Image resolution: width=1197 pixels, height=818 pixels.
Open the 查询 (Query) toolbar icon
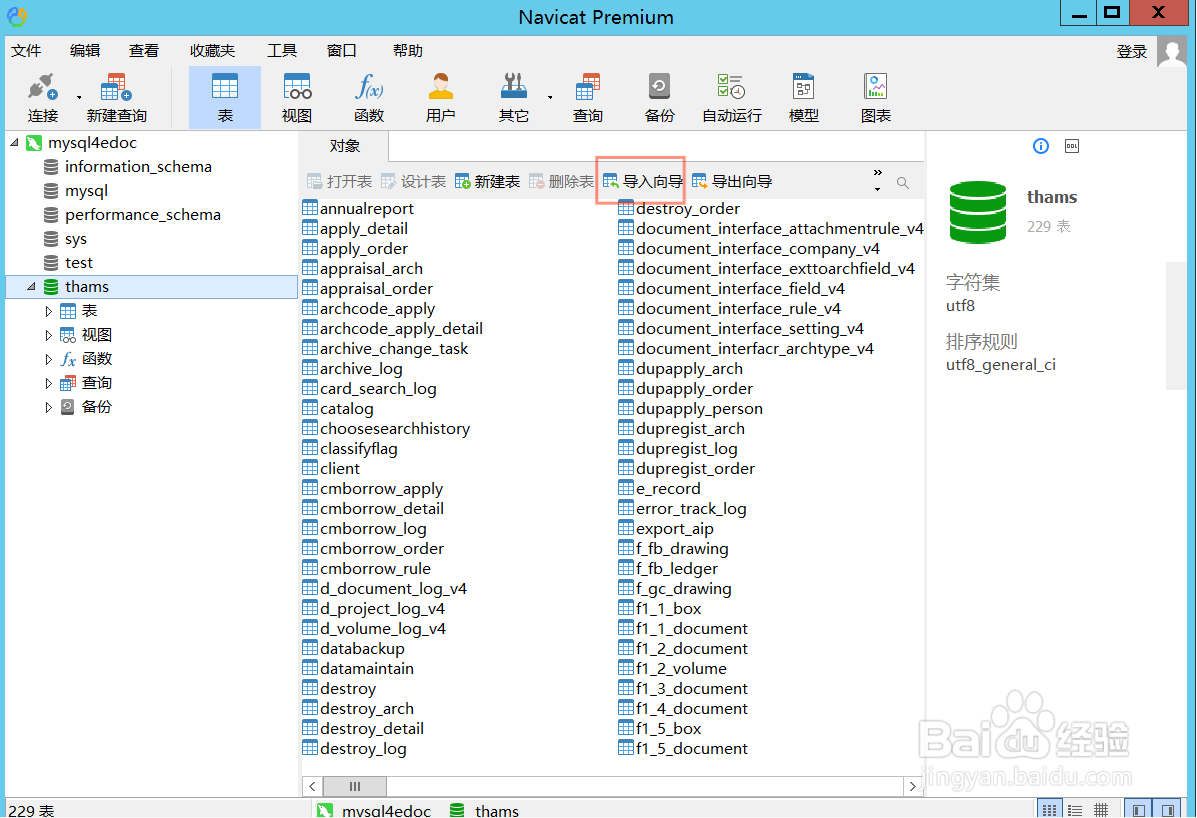pyautogui.click(x=588, y=98)
